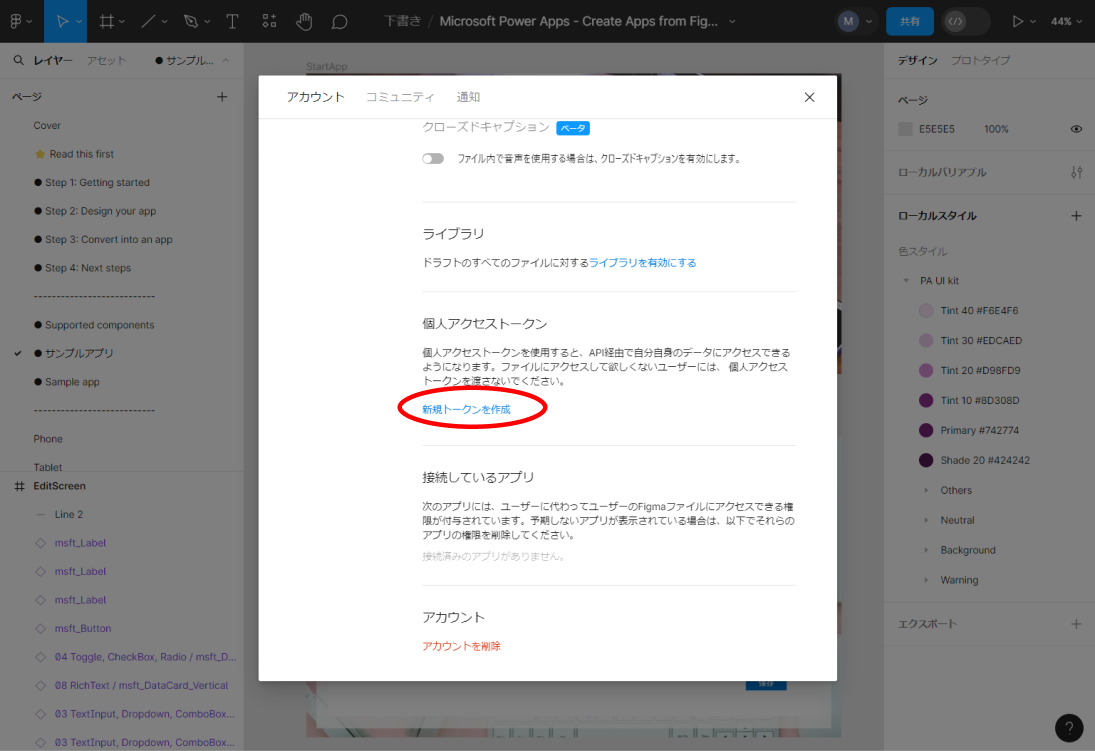Select the Hand tool
The height and width of the screenshot is (751, 1095).
pyautogui.click(x=304, y=22)
